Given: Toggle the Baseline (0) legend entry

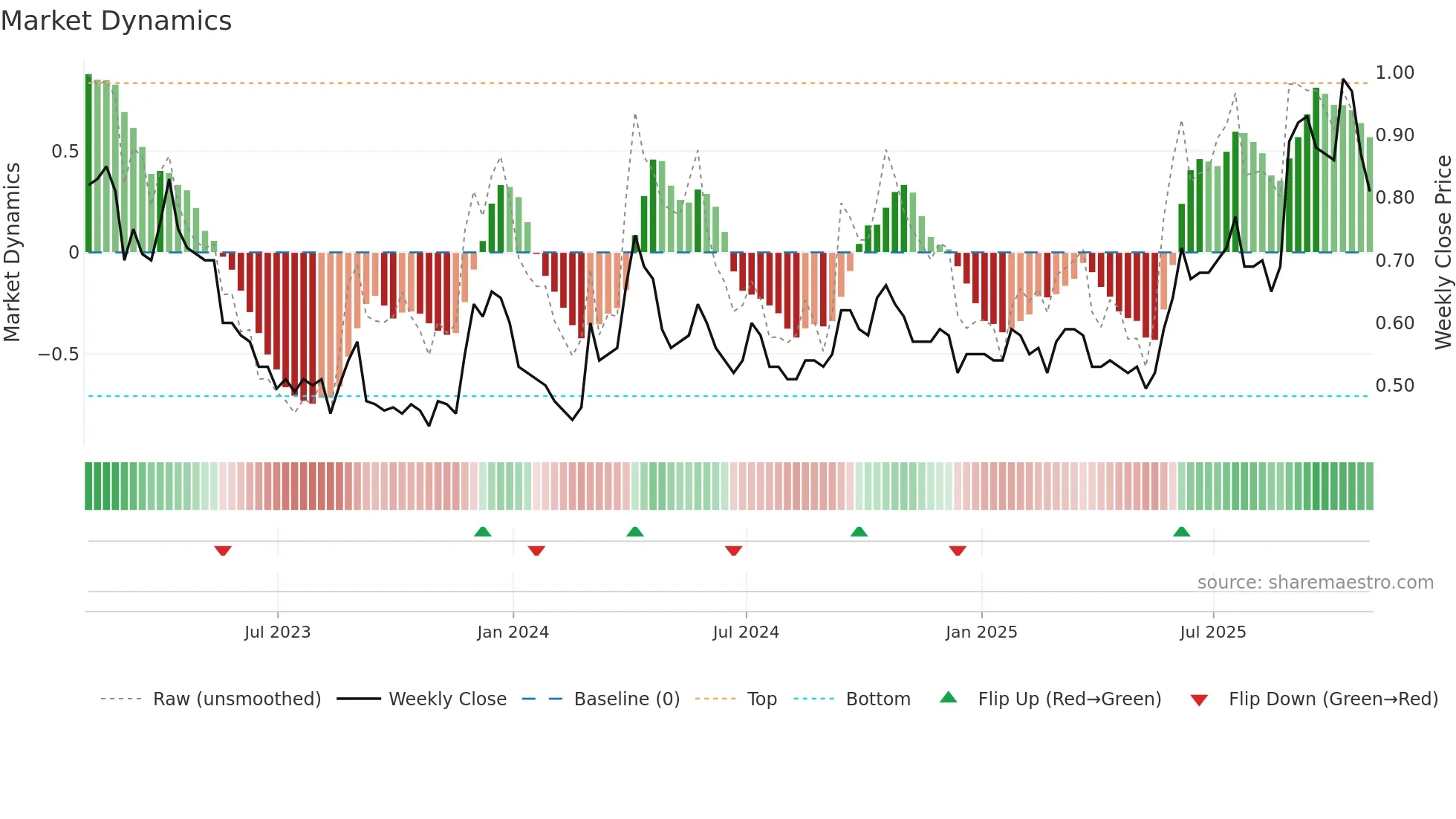Looking at the screenshot, I should click(600, 699).
